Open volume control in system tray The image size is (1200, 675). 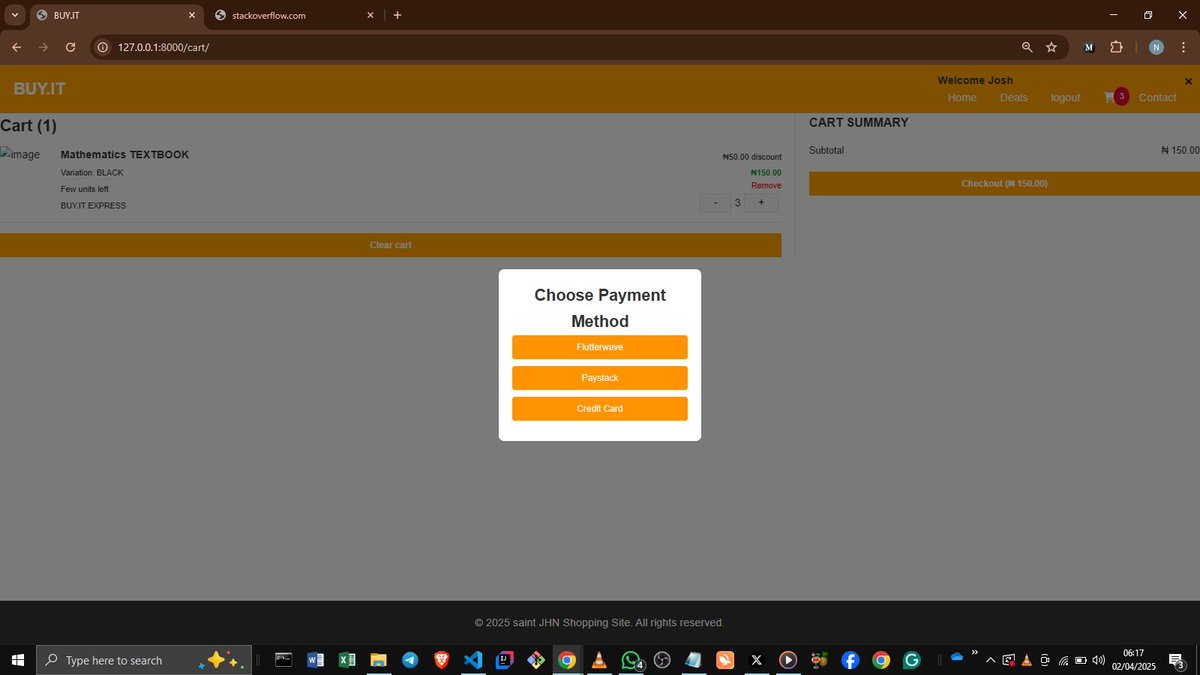[x=1099, y=660]
